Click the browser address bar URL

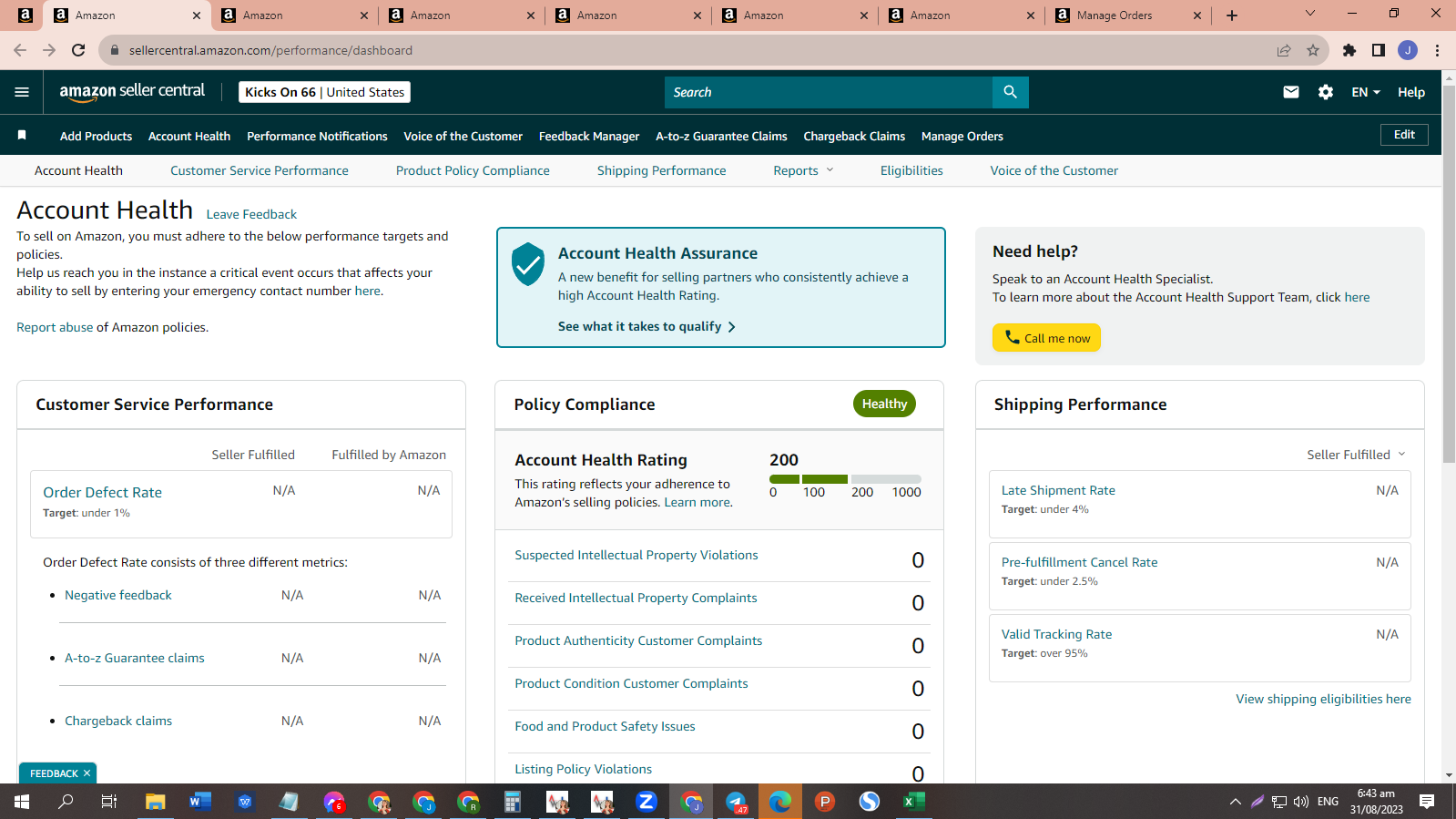click(270, 50)
